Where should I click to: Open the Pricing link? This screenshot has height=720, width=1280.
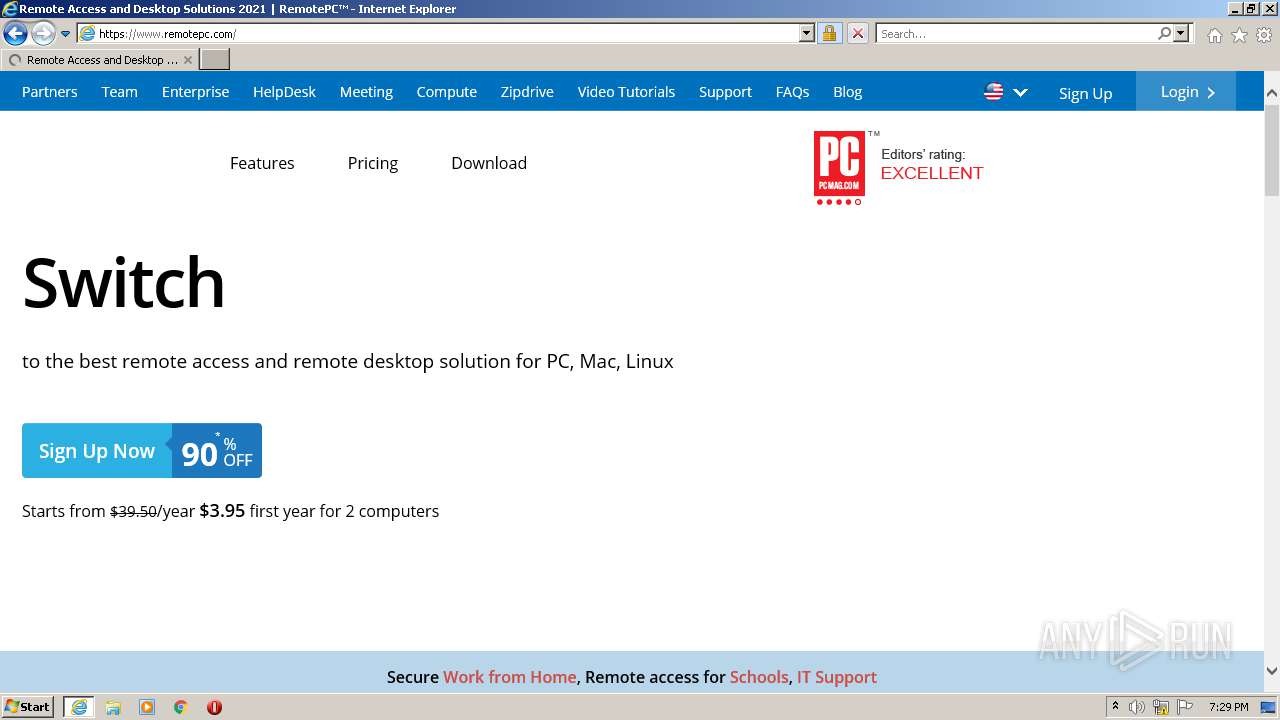(373, 163)
